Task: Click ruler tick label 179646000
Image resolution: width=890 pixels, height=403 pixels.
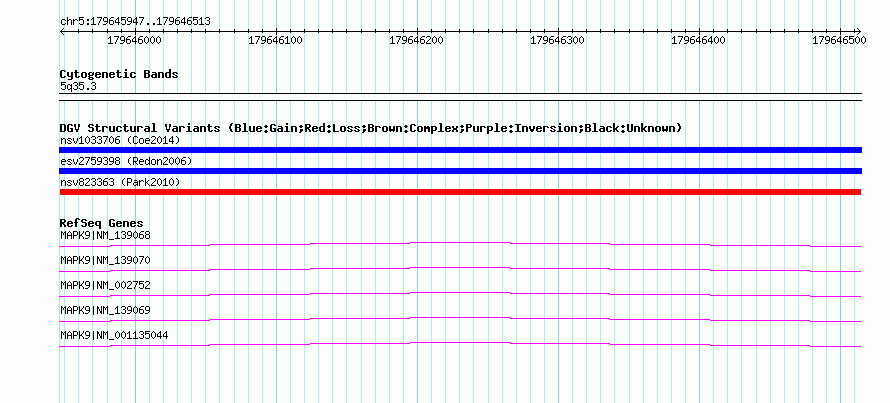Action: (135, 41)
